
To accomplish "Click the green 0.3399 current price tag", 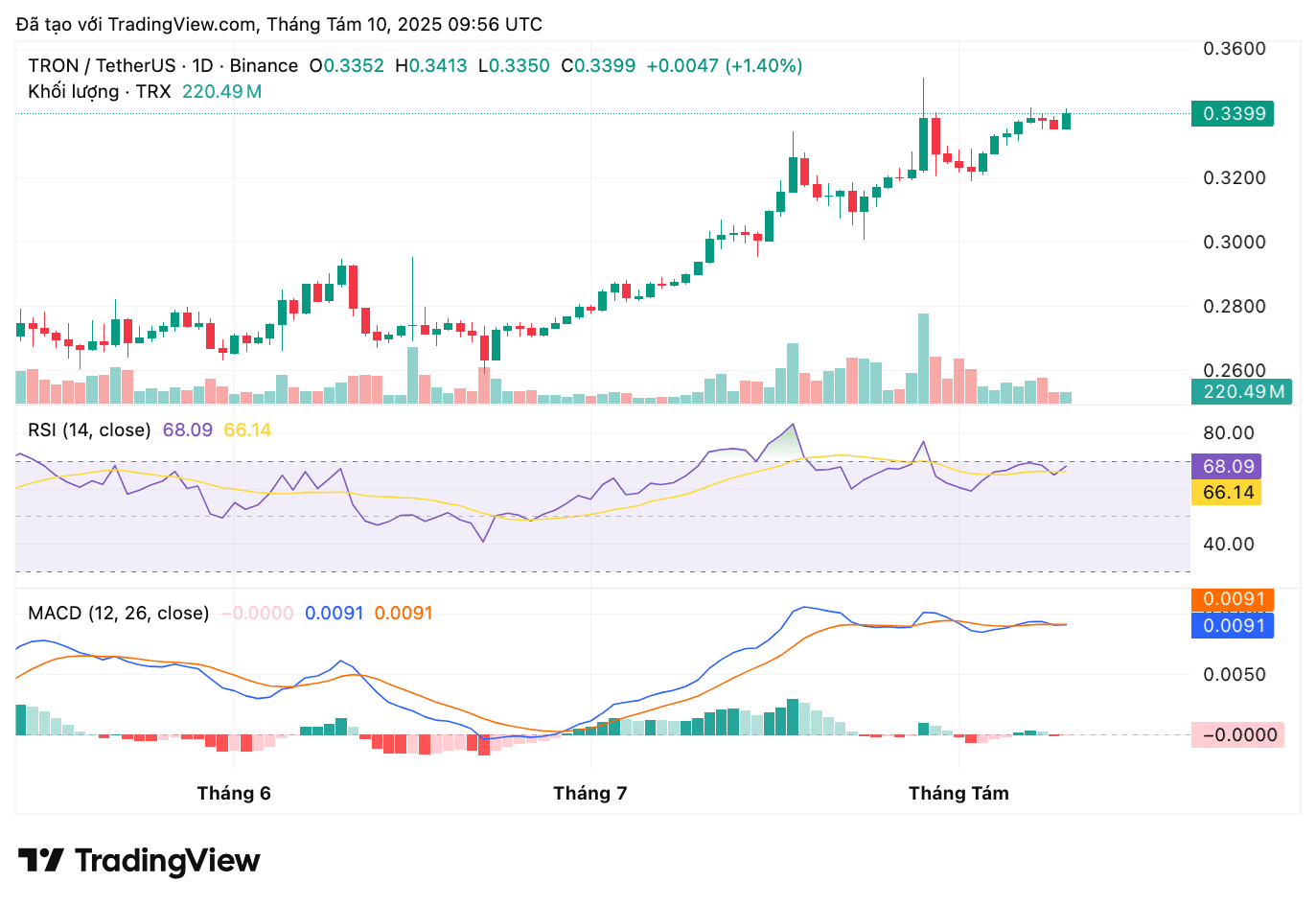I will click(1233, 113).
